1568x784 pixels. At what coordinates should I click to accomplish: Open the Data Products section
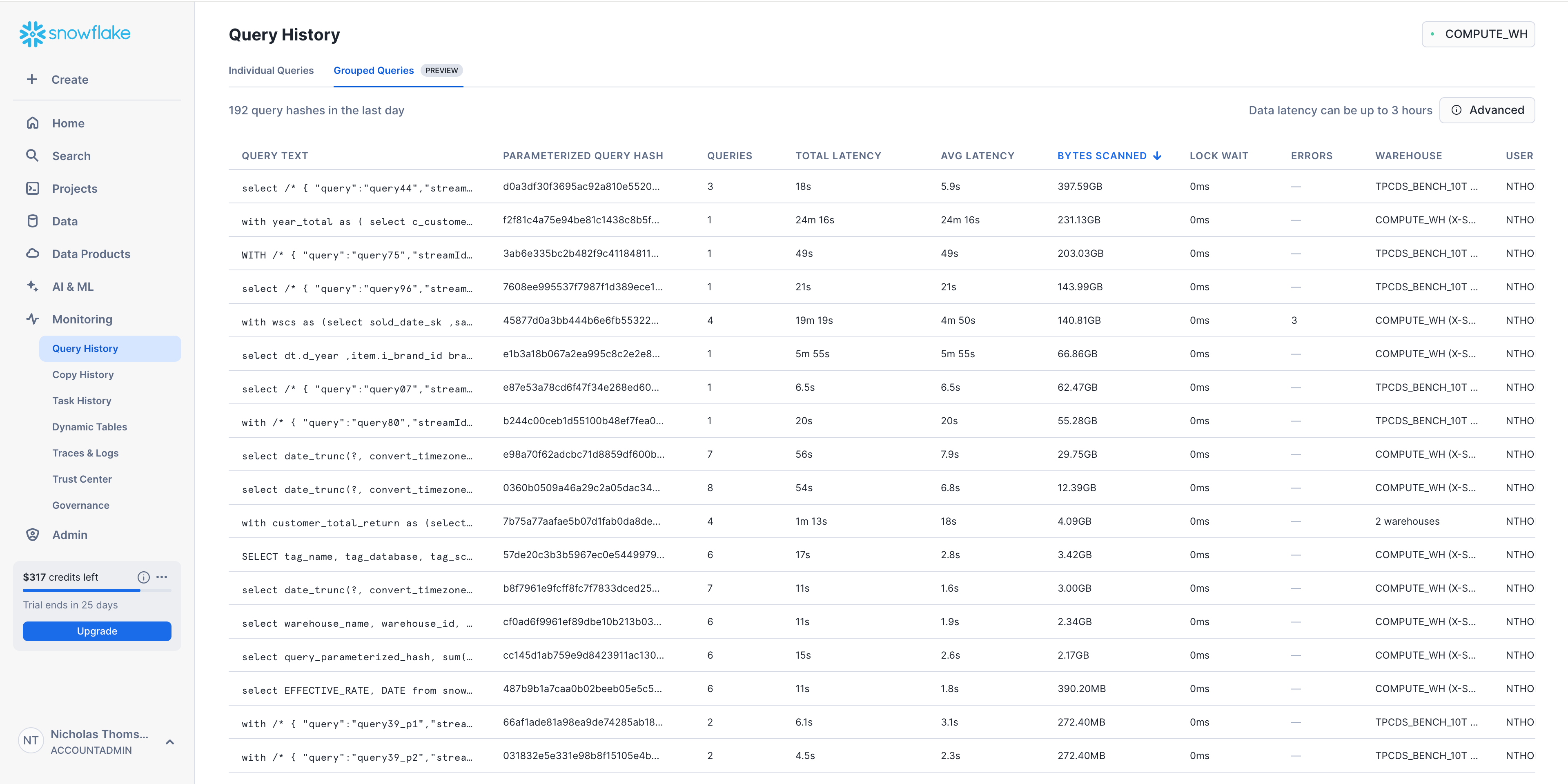click(90, 254)
